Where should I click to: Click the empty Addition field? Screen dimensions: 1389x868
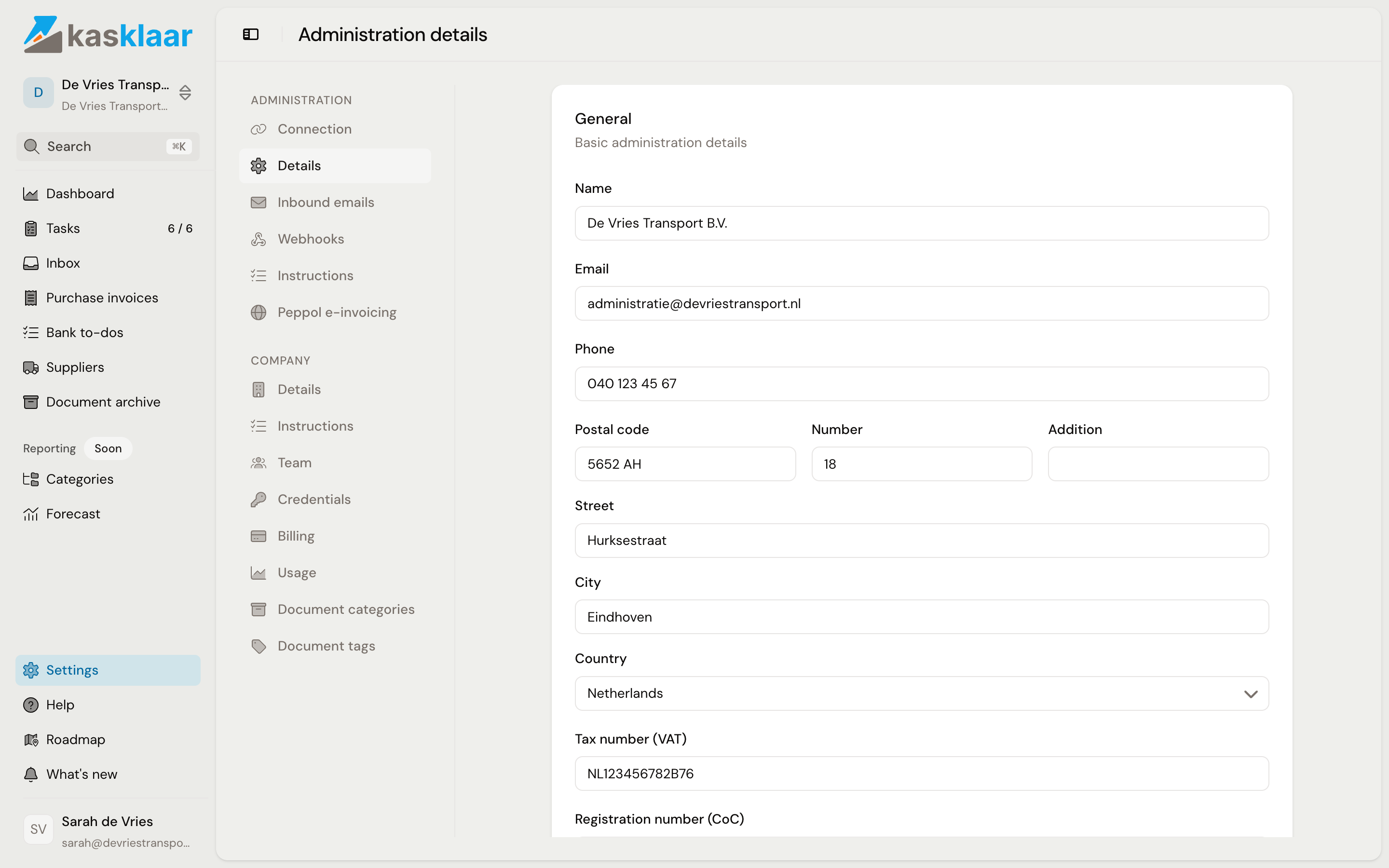(x=1157, y=464)
